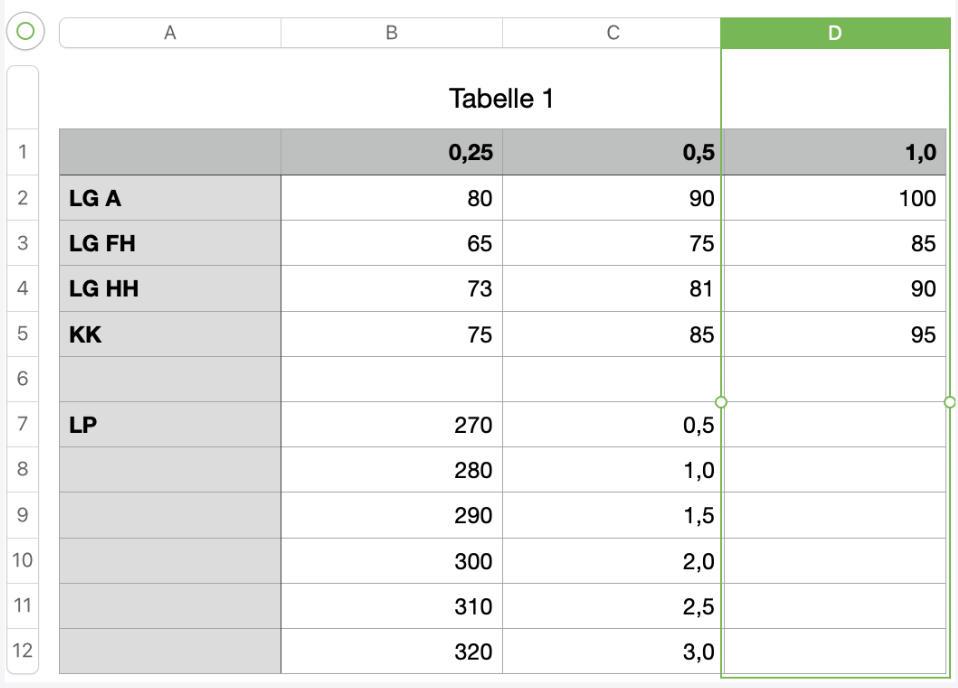Click the left selection handle of column D
The width and height of the screenshot is (958, 688).
pyautogui.click(x=722, y=402)
